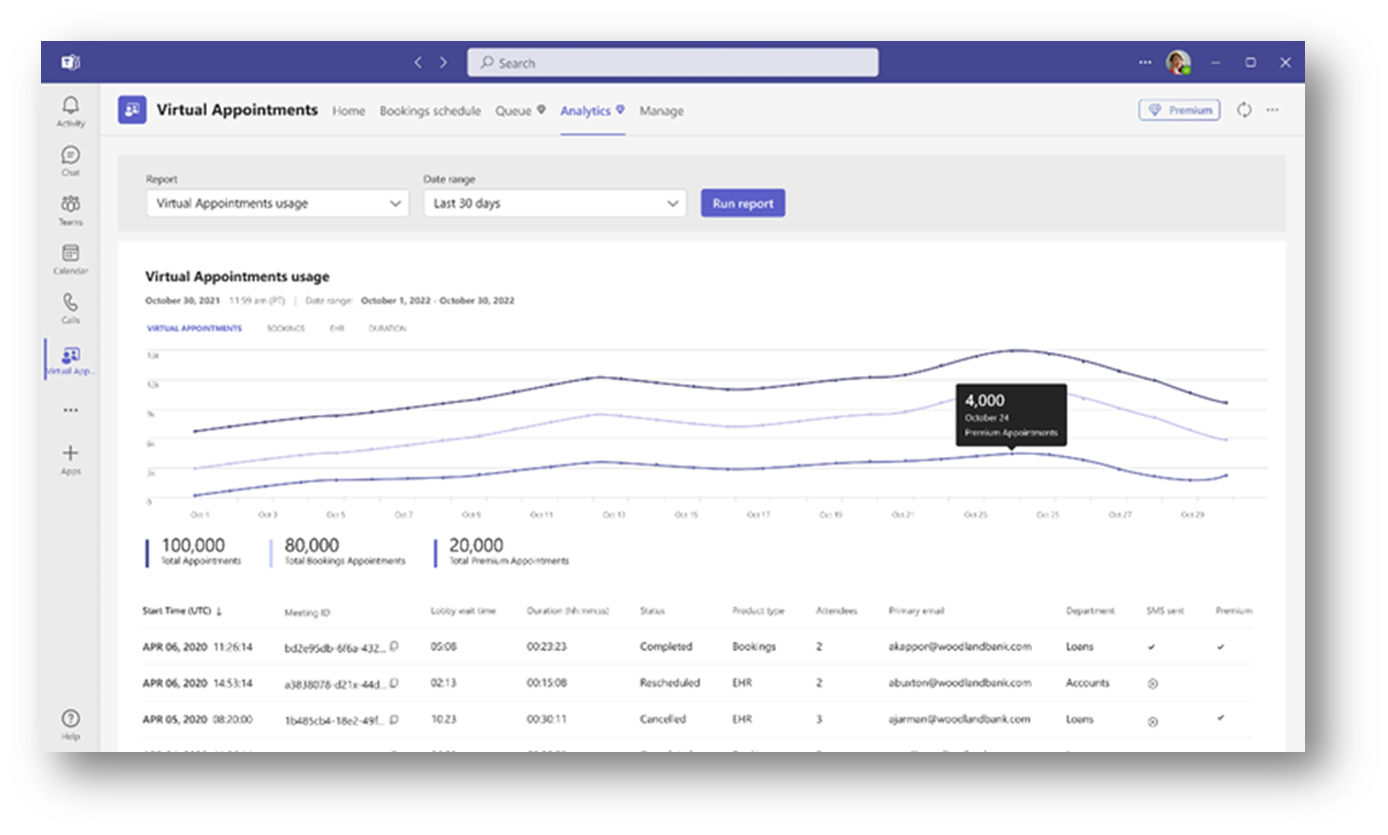This screenshot has height=835, width=1388.
Task: Expand the top-right more options menu
Action: point(1273,110)
